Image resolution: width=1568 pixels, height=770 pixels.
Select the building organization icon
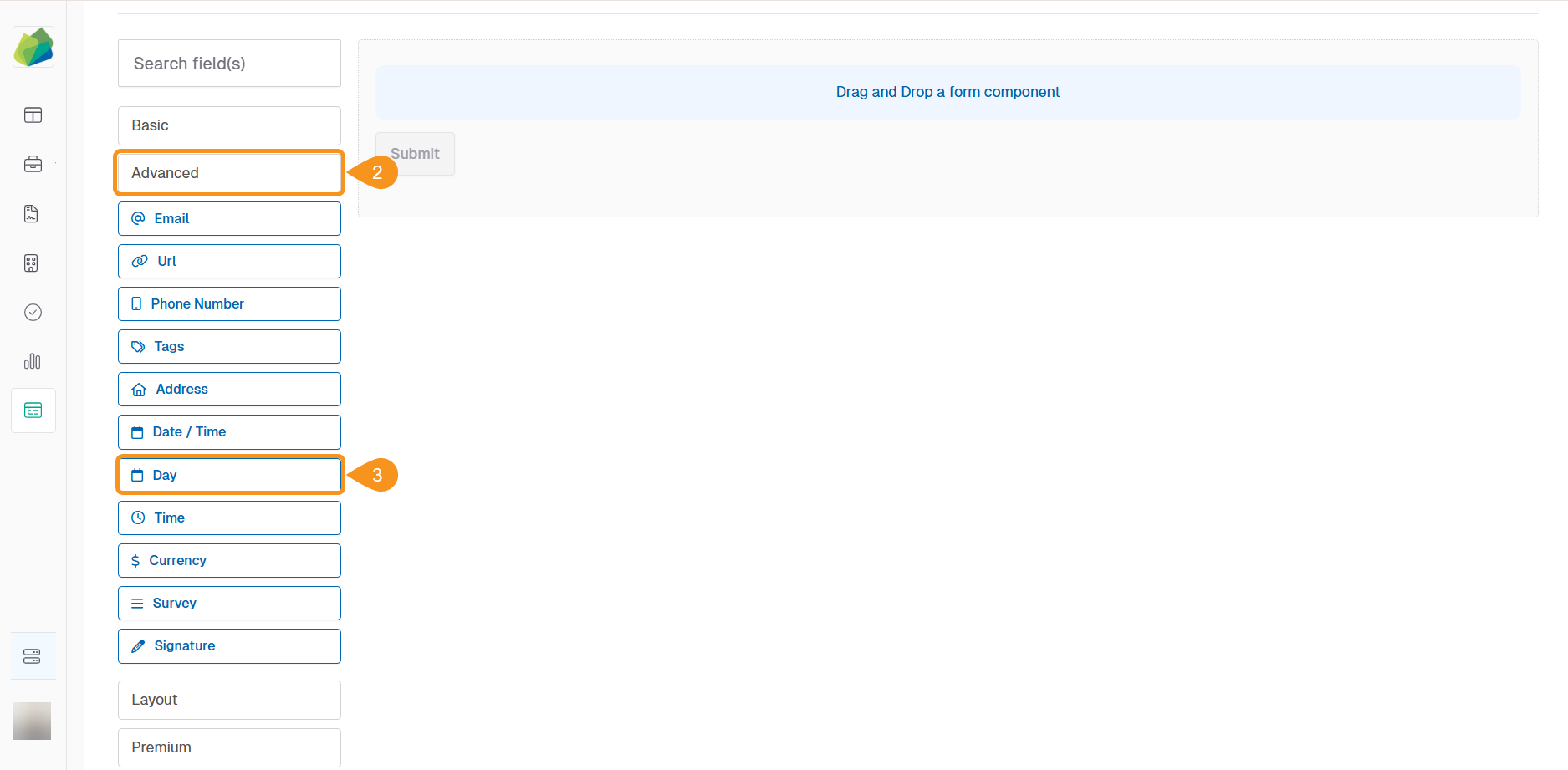[x=31, y=263]
